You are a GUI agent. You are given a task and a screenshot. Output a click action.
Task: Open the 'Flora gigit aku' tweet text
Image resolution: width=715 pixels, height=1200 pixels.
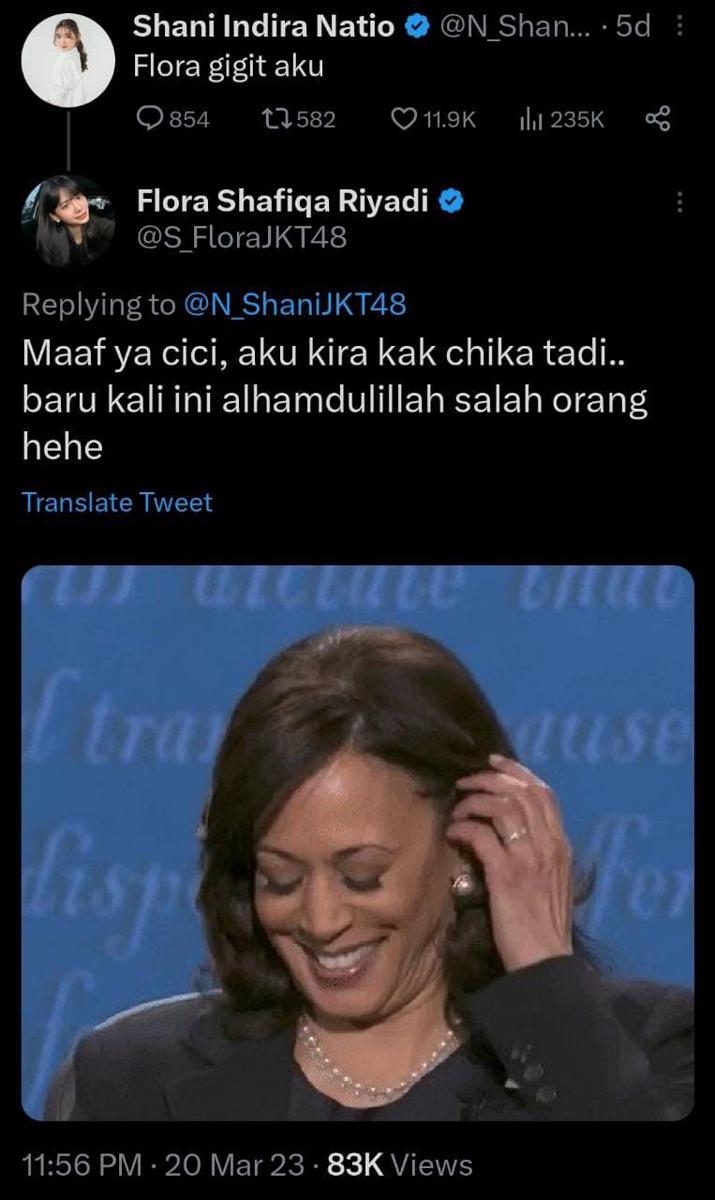tap(229, 67)
